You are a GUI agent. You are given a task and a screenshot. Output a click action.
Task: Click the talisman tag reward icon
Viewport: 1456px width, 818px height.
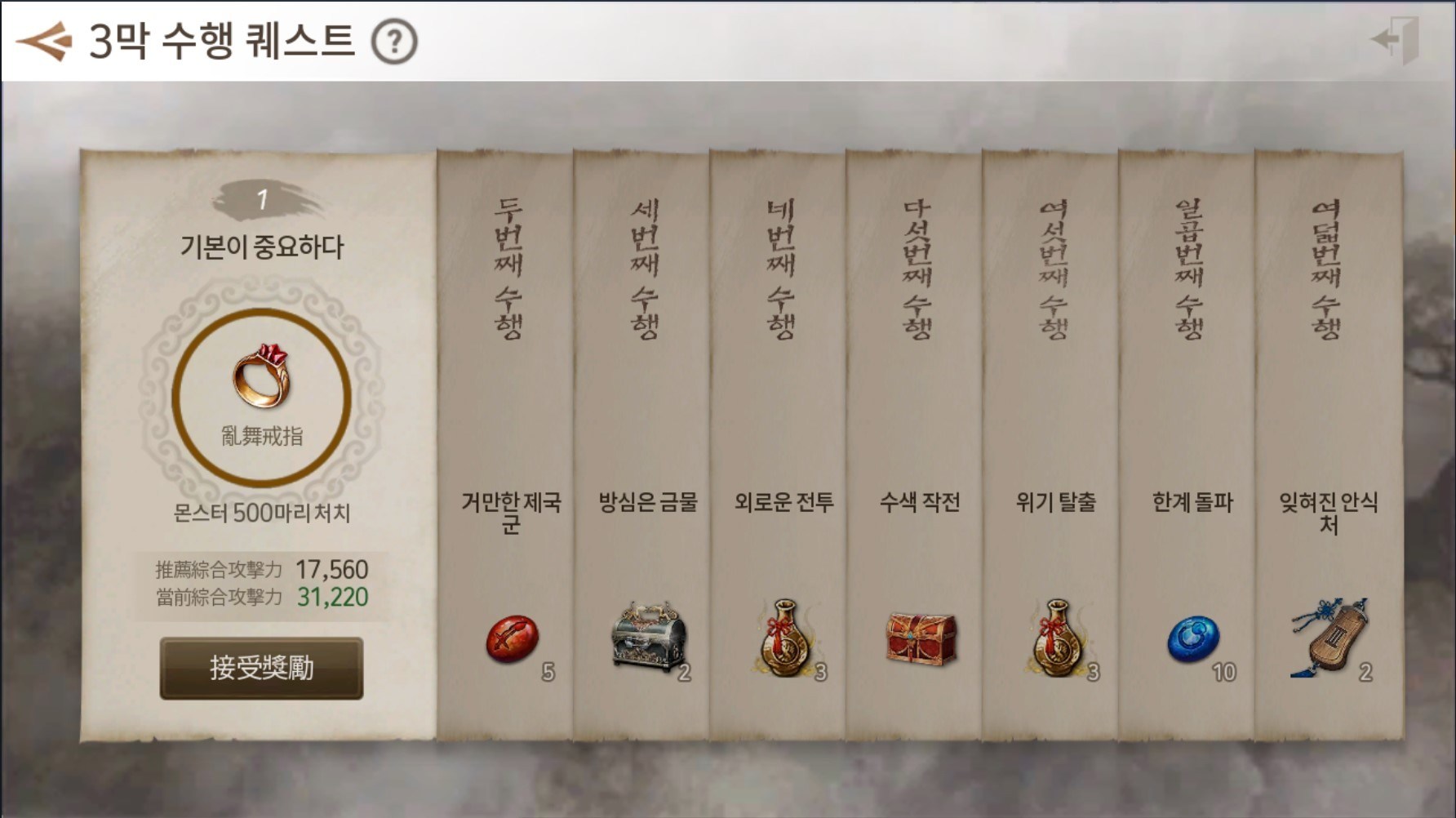[x=1329, y=638]
